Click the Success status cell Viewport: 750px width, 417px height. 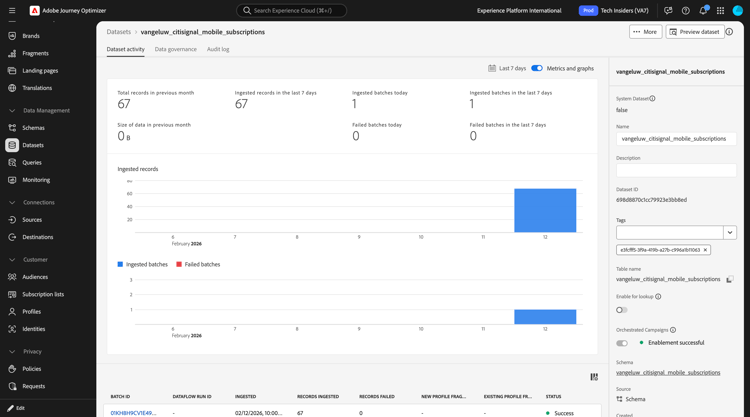(x=560, y=413)
